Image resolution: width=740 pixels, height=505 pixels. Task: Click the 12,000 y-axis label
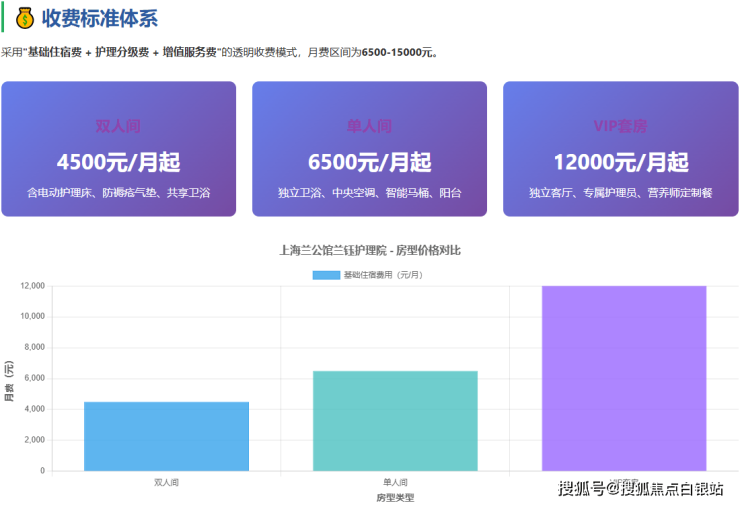(33, 286)
